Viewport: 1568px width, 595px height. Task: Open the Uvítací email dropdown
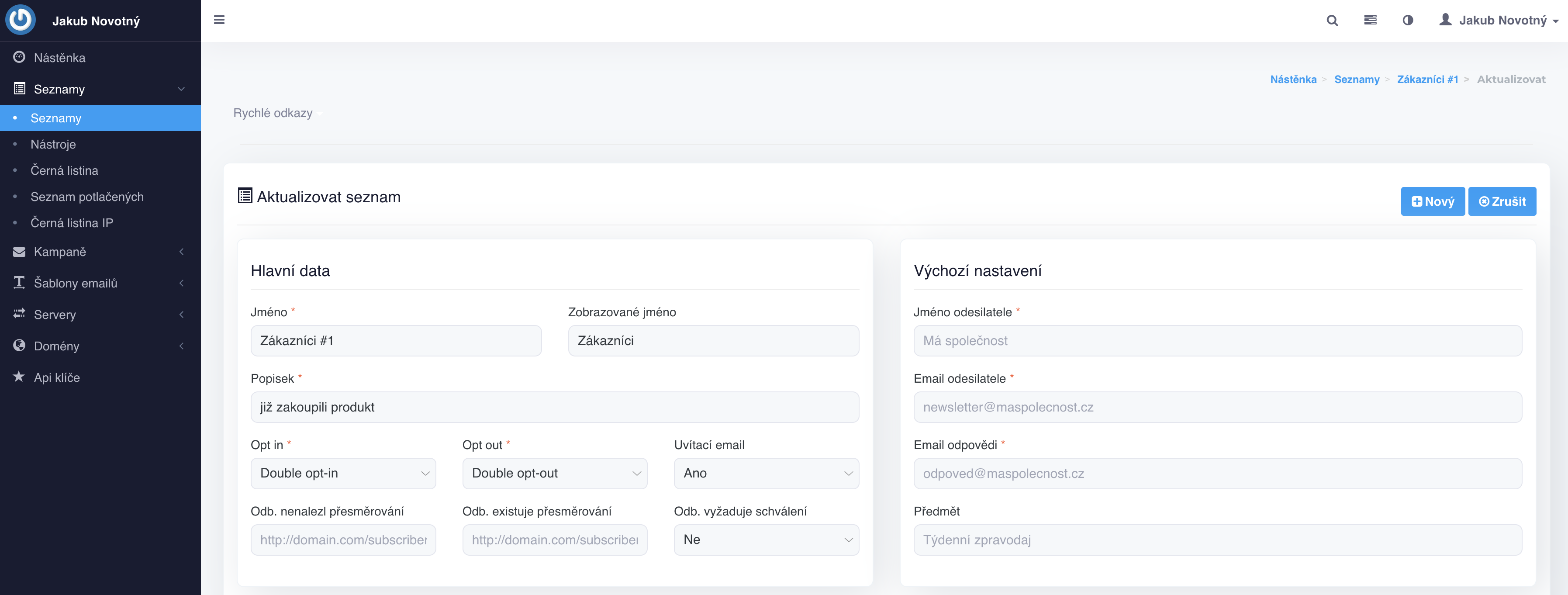pos(766,473)
